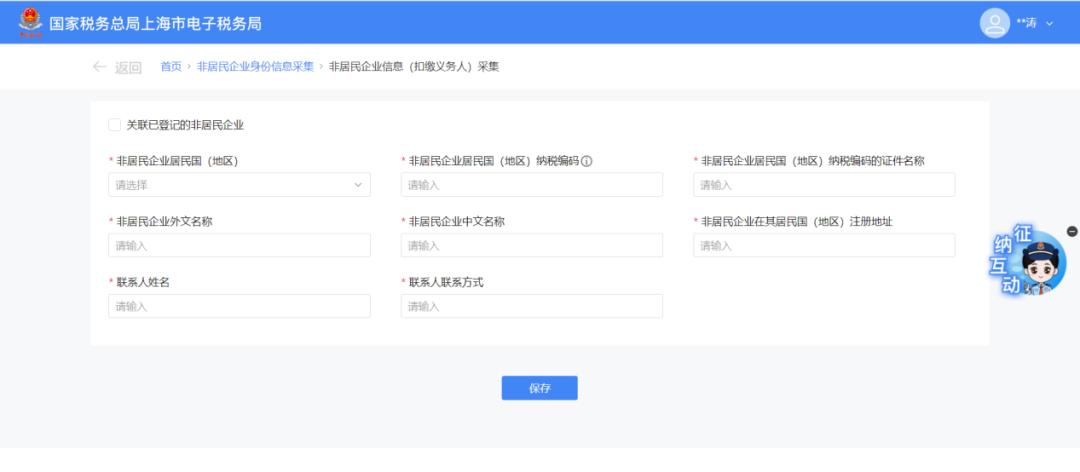The height and width of the screenshot is (472, 1080).
Task: Click the tax bureau emblem logo
Action: click(31, 22)
